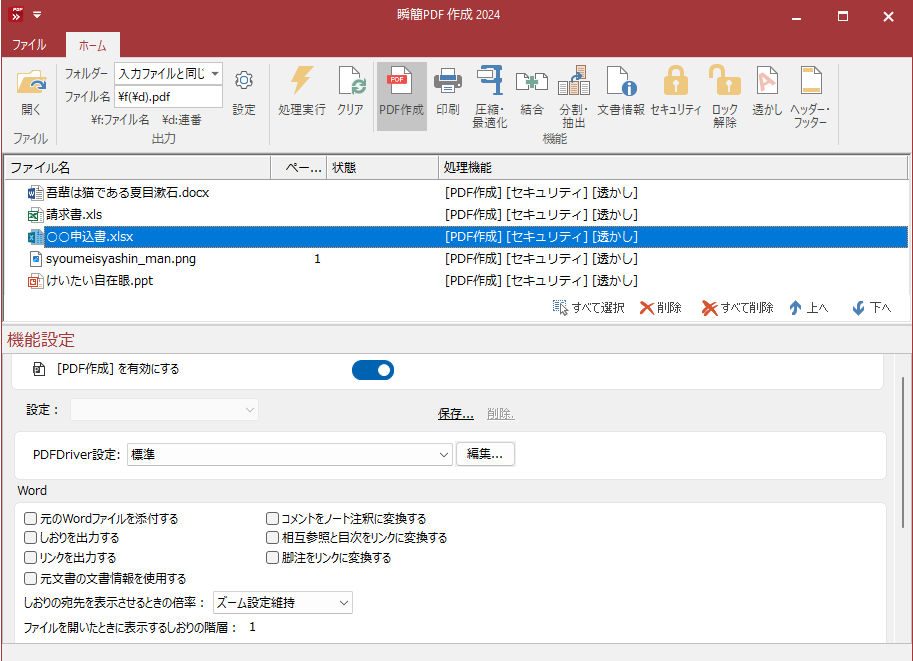
Task: Click the 保存... link to save settings
Action: point(455,412)
